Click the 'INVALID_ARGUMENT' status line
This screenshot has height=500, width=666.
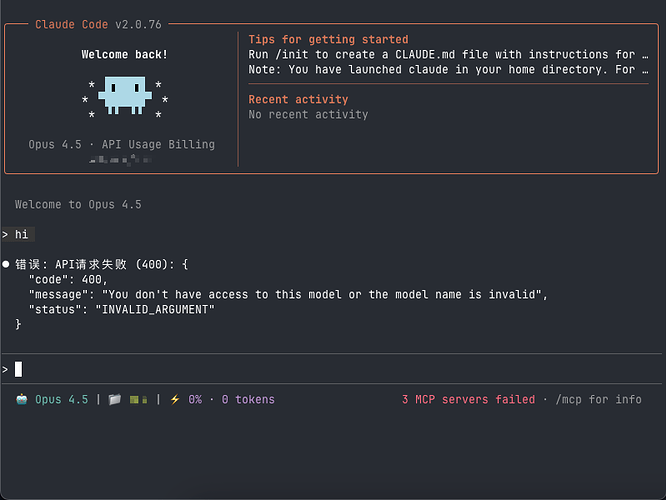click(121, 310)
